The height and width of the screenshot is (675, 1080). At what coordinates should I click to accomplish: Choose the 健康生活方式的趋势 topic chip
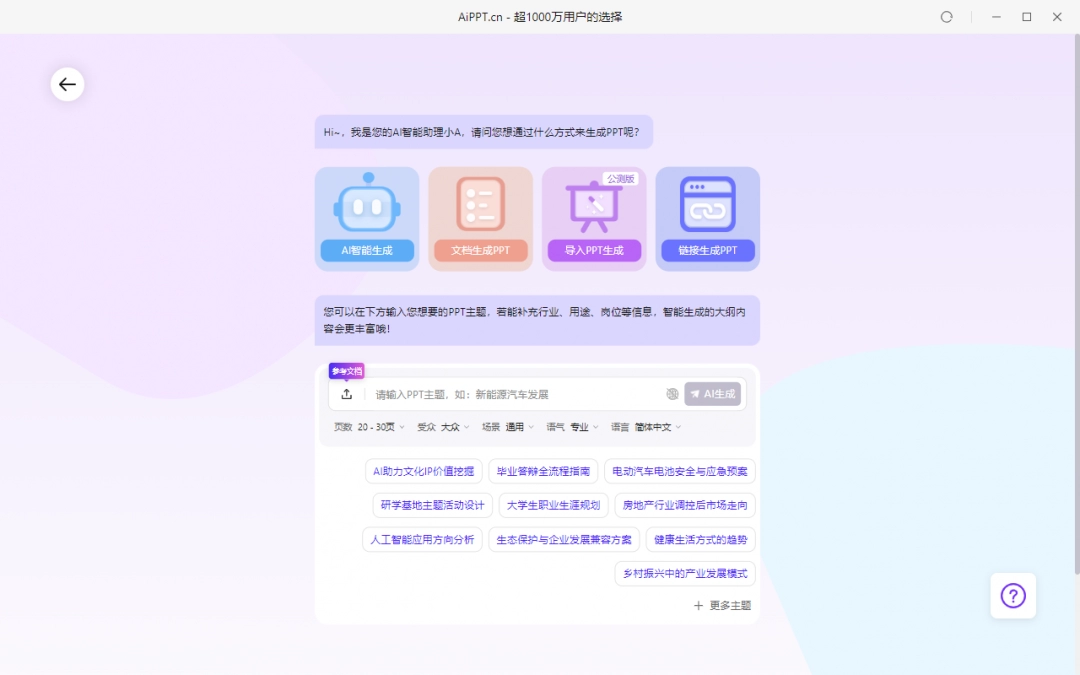click(x=699, y=539)
